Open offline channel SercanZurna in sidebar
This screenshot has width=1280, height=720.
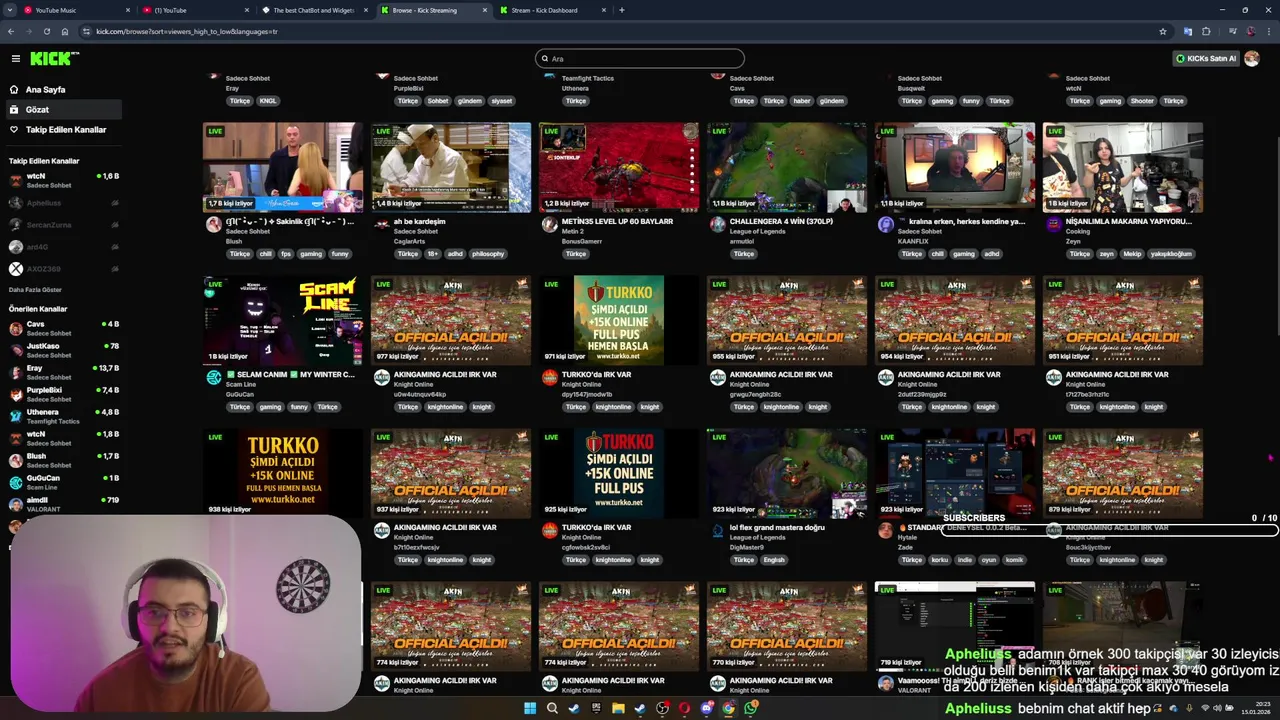click(64, 225)
